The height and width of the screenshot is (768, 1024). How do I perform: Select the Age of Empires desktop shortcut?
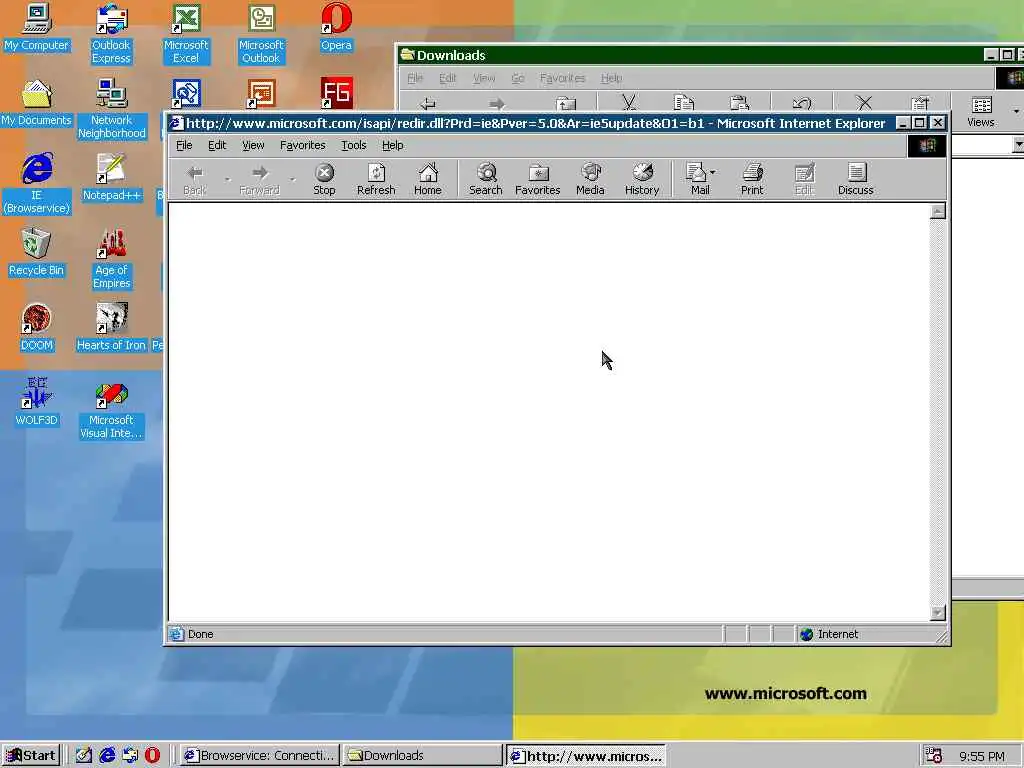111,259
